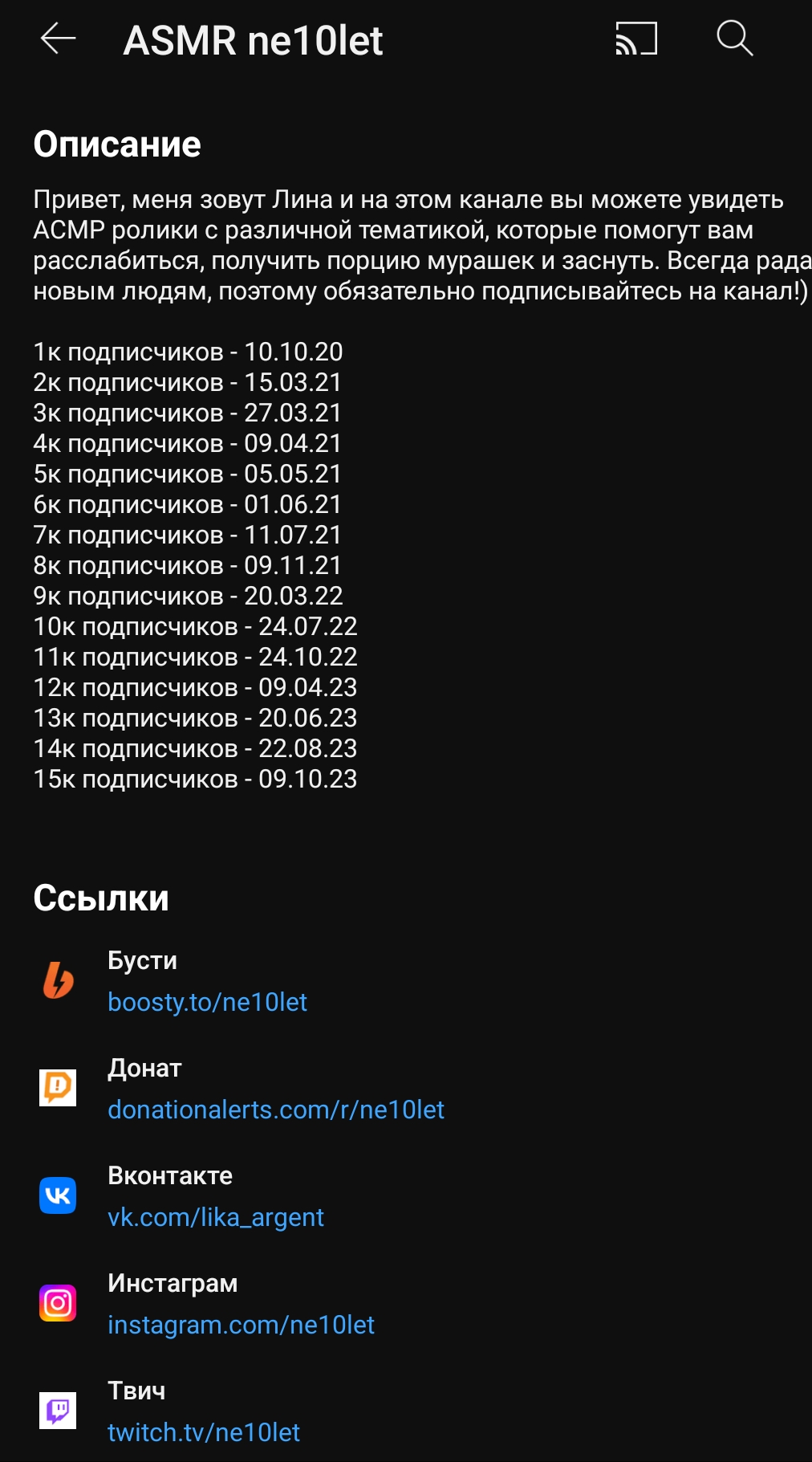
Task: Tap the Твич link title
Action: (x=136, y=1391)
